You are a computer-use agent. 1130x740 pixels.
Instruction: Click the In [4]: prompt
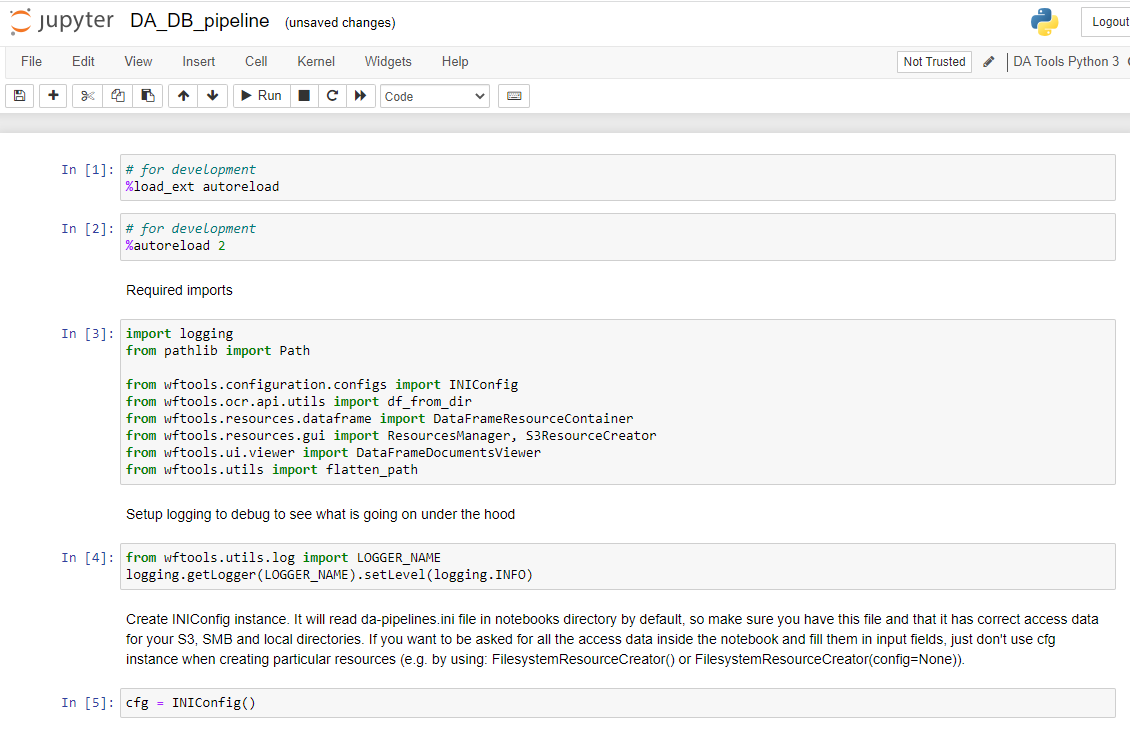87,558
